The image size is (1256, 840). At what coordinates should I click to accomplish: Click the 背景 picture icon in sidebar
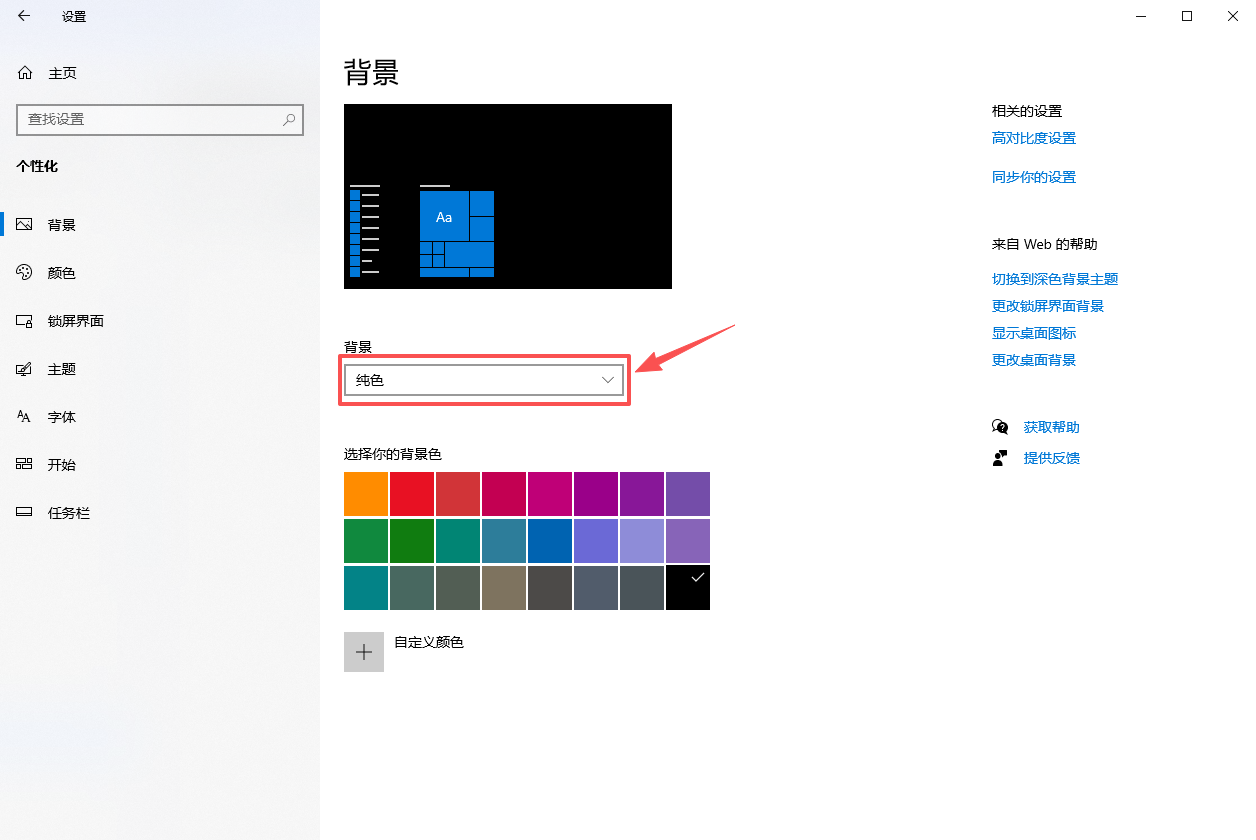coord(25,225)
